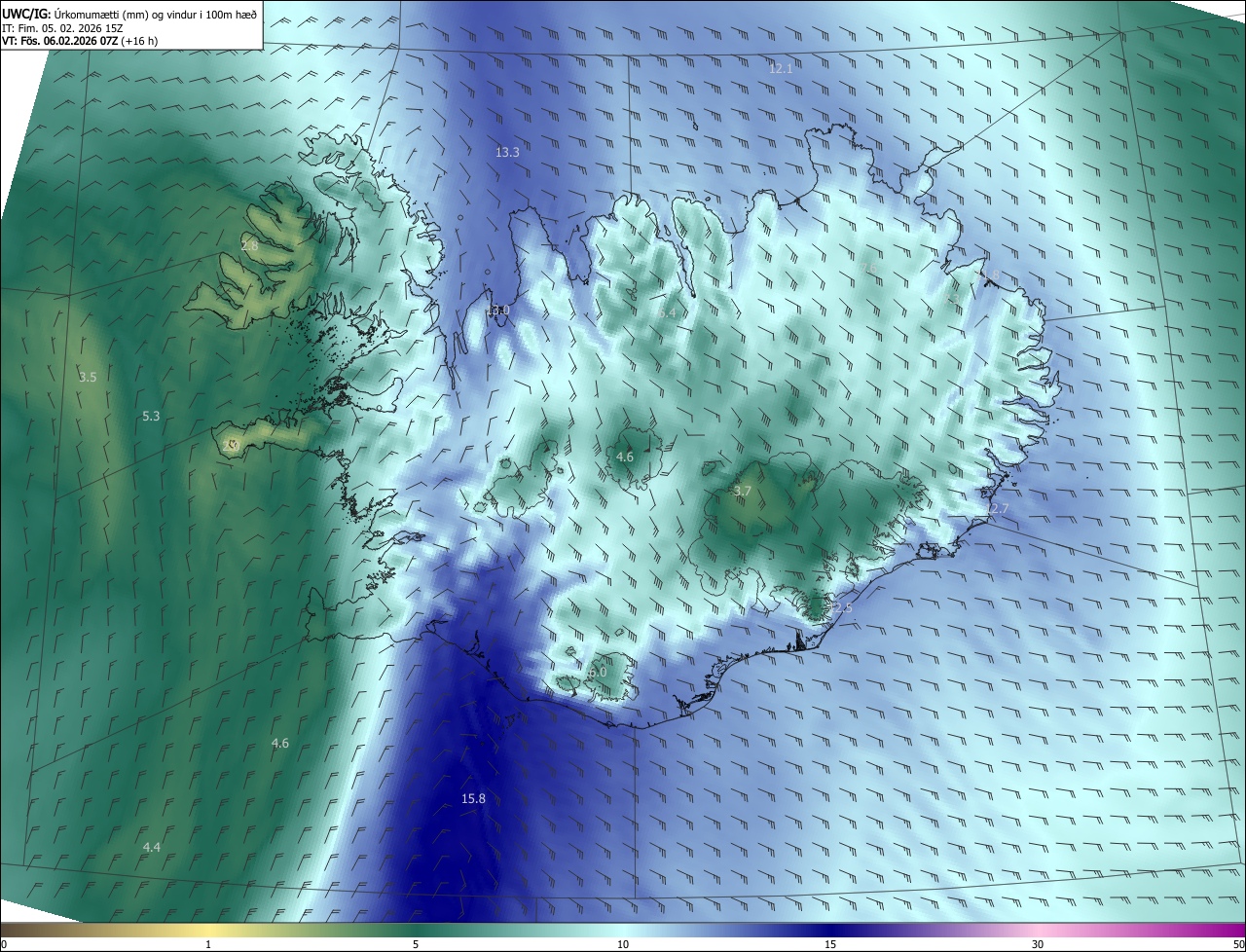The width and height of the screenshot is (1246, 952).
Task: Click the 6.4 value in north Iceland
Action: coord(666,313)
